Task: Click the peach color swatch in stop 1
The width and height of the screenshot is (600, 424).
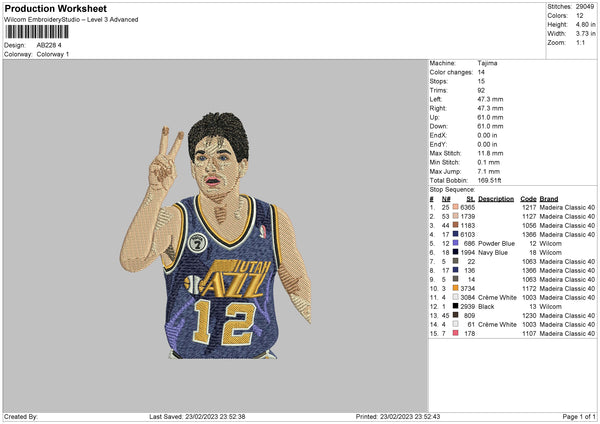Action: [455, 207]
